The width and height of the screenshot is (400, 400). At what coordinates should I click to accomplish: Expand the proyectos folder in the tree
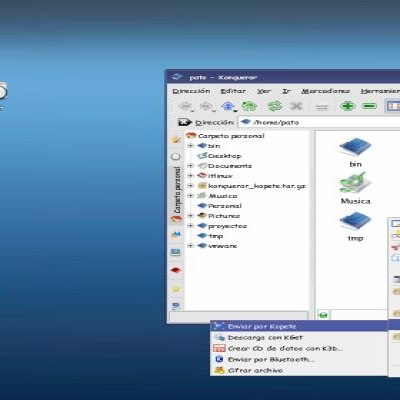(190, 226)
